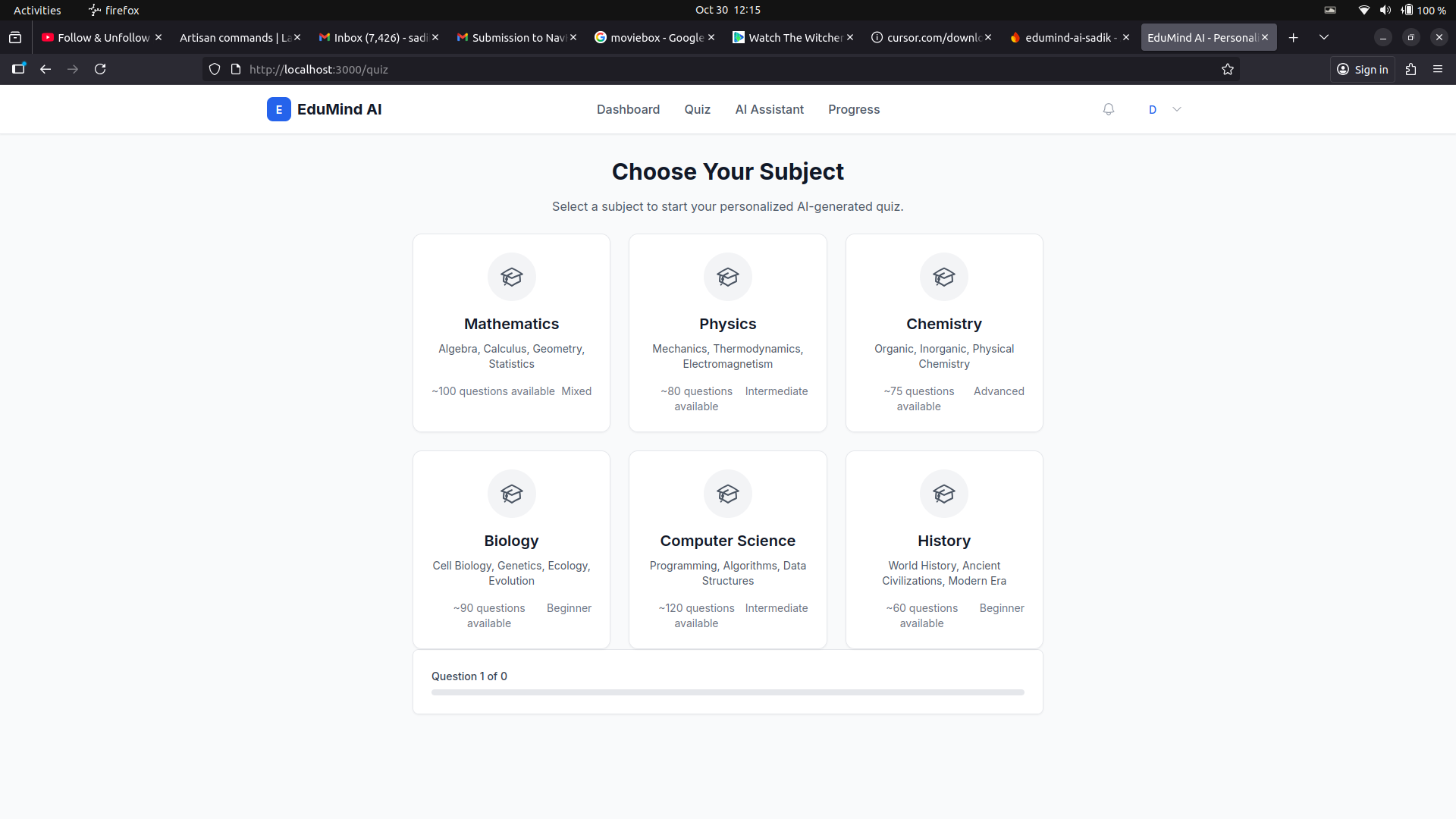Image resolution: width=1456 pixels, height=819 pixels.
Task: Click the Computer Science card icon
Action: pos(727,494)
